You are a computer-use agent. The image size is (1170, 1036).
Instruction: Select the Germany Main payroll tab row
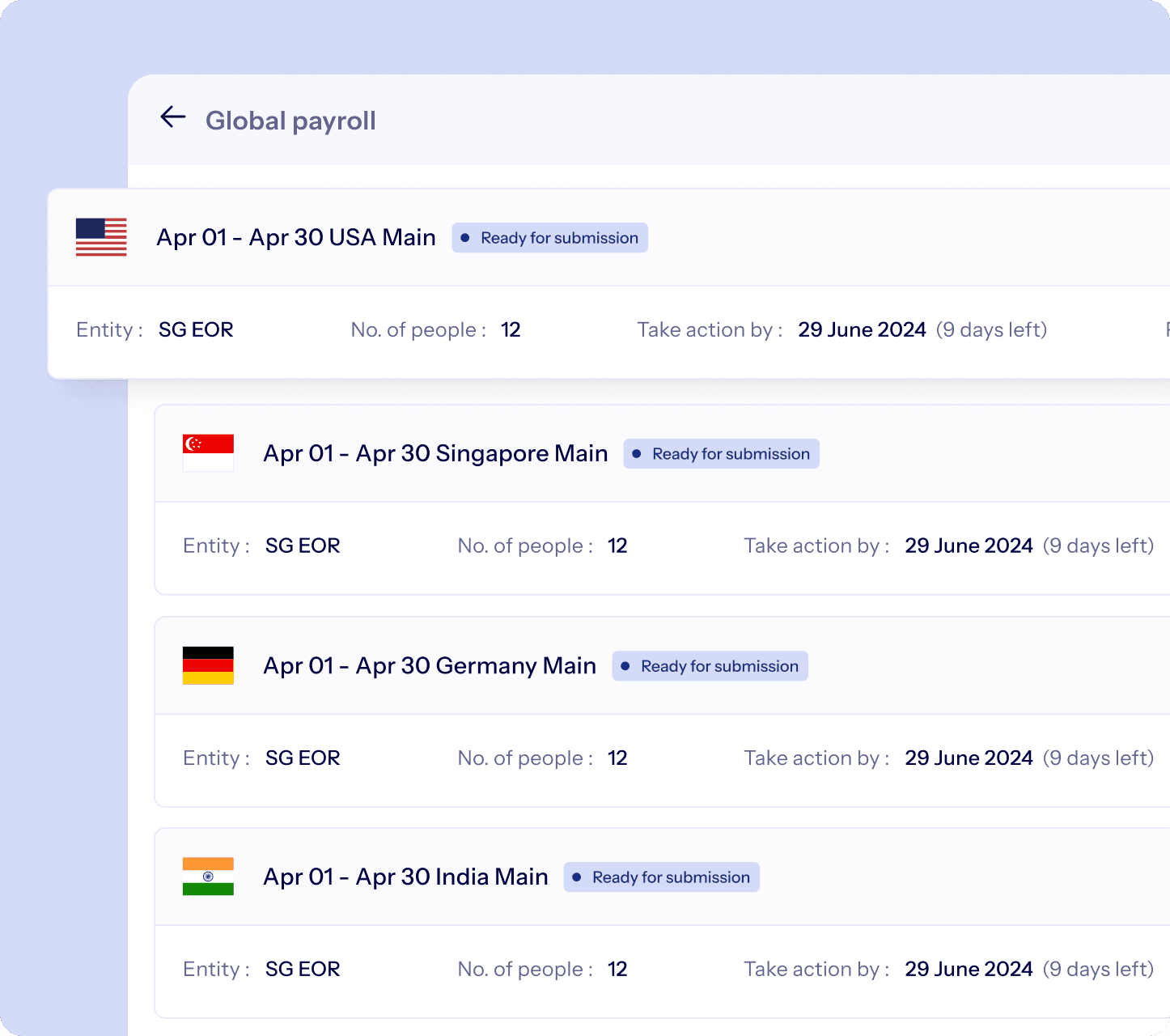pos(429,665)
